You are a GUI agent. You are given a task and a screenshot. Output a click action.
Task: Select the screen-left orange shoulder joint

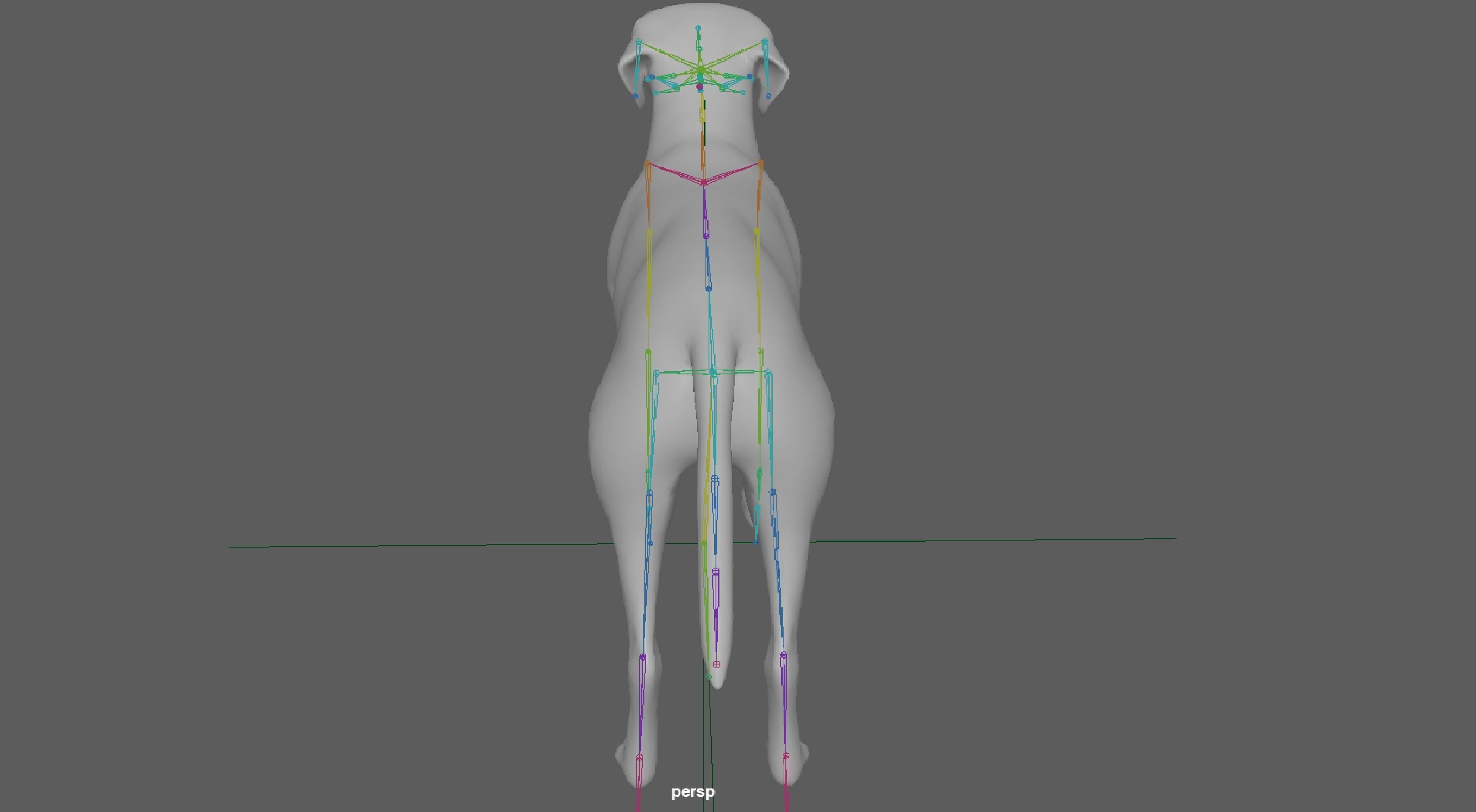click(647, 164)
